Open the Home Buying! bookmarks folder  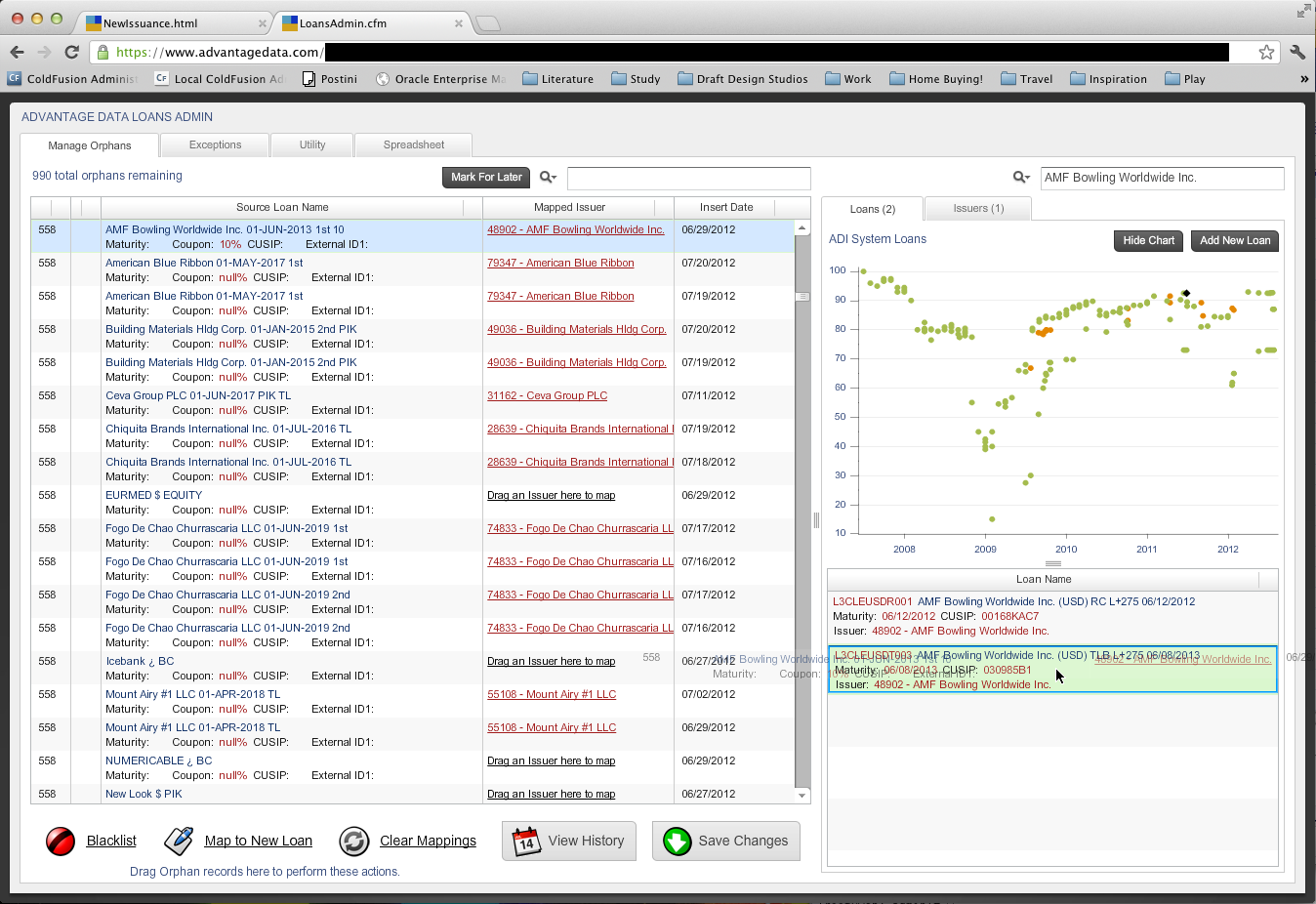936,79
